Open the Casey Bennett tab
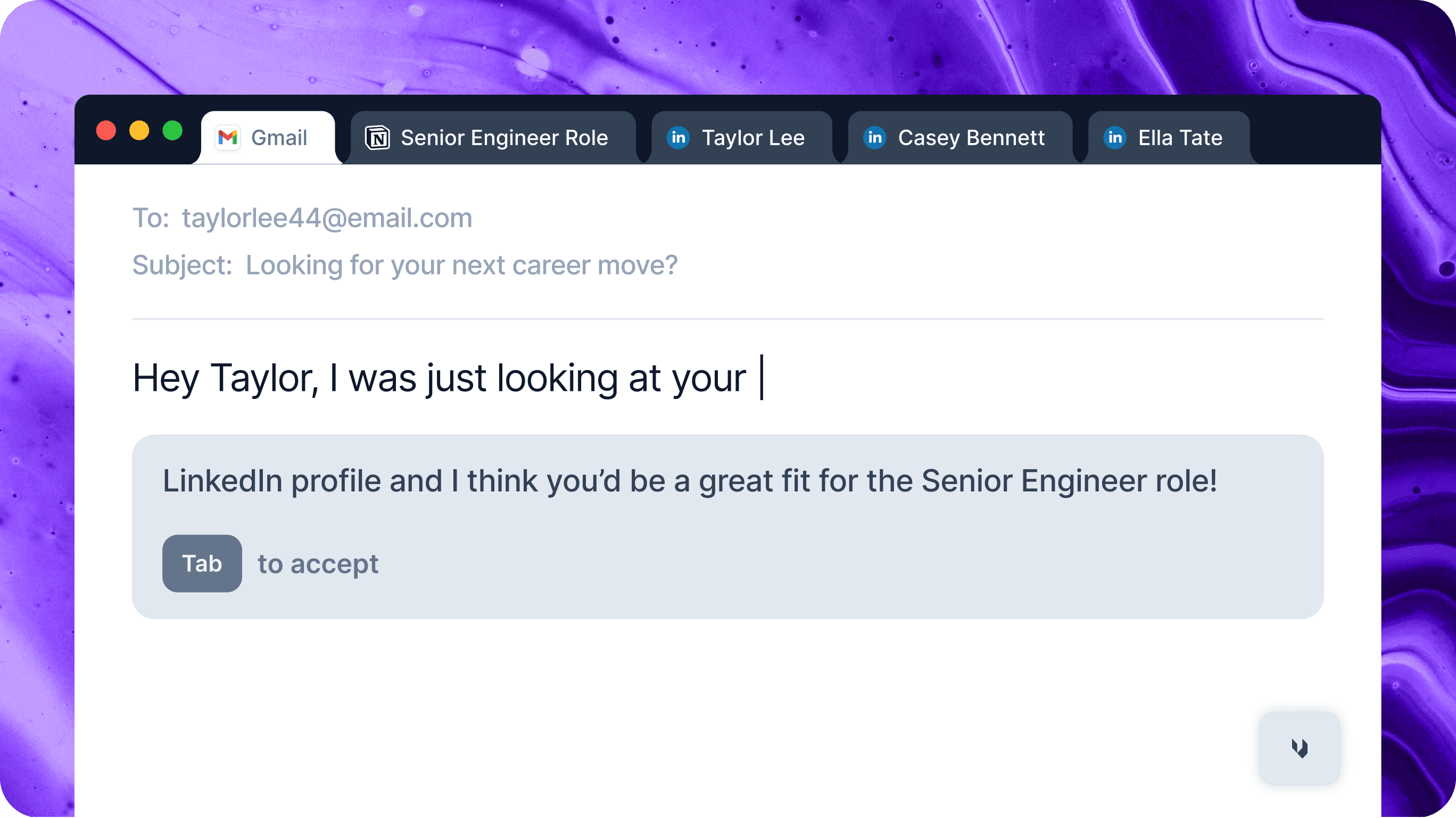Screen dimensions: 1456x818 (x=959, y=138)
